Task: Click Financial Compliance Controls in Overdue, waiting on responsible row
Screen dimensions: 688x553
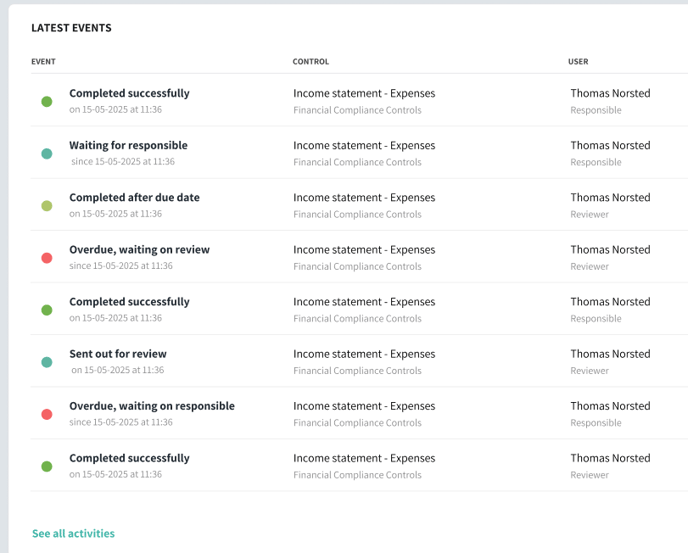Action: [x=357, y=423]
